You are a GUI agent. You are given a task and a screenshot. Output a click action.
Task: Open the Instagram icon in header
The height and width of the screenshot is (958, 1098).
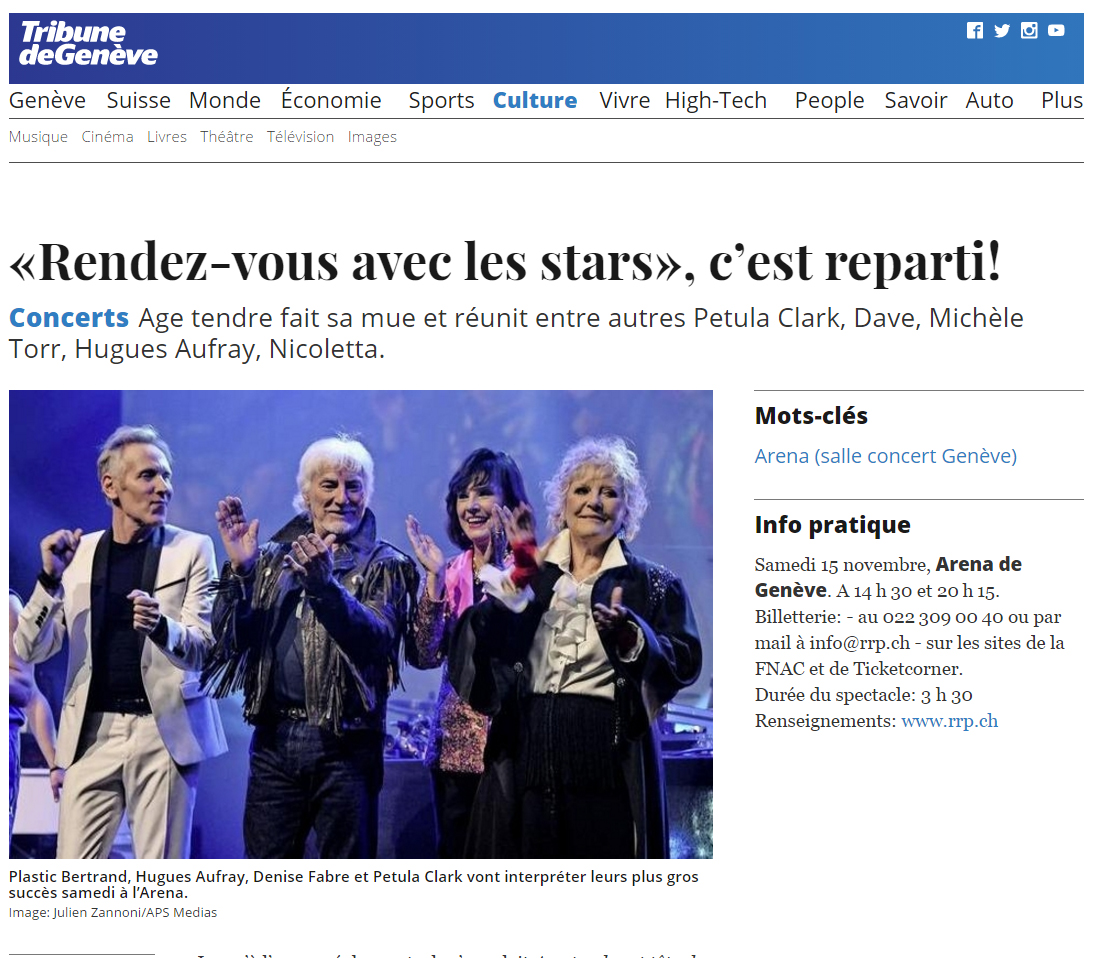[x=1029, y=30]
